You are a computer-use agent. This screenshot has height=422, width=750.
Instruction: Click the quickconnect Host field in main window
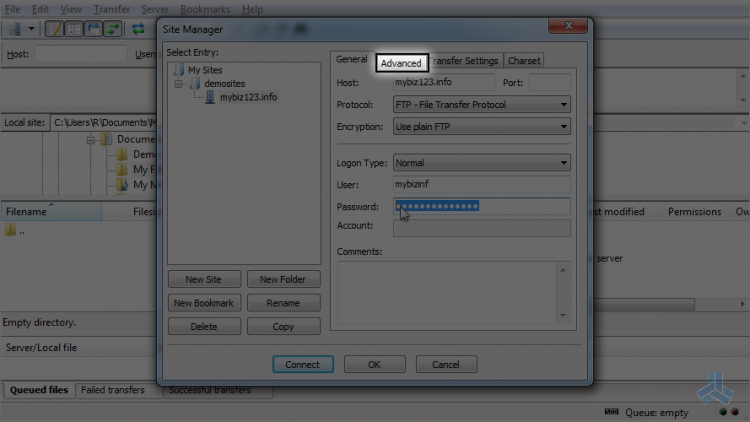pos(81,54)
